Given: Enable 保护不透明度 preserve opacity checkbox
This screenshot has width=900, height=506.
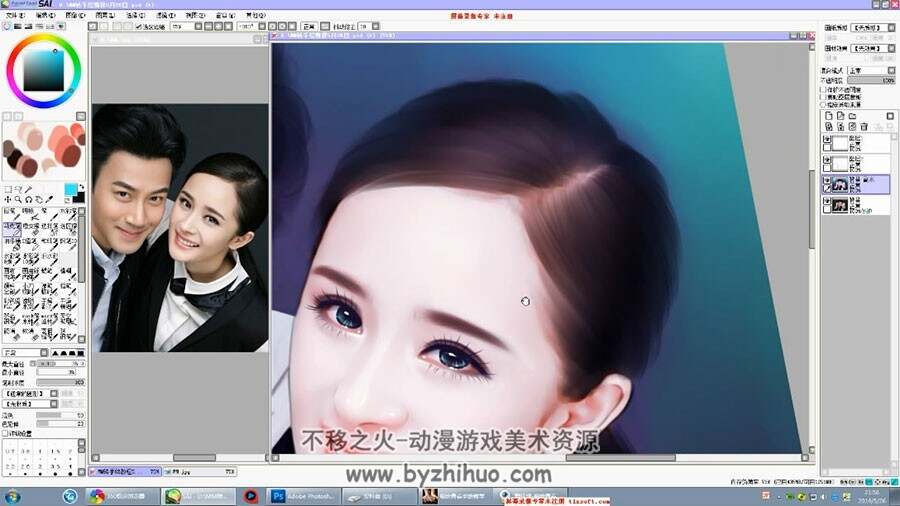Looking at the screenshot, I should (823, 90).
